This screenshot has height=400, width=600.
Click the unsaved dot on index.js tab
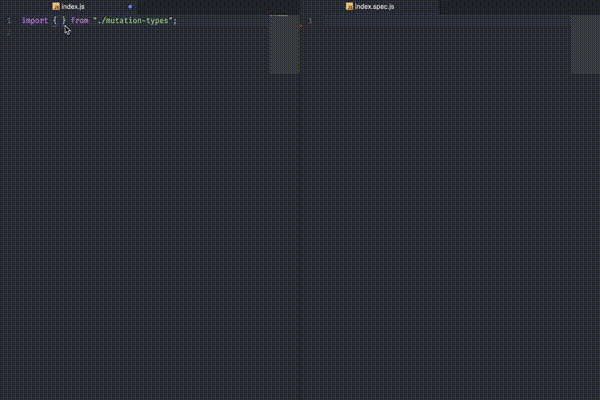[130, 7]
